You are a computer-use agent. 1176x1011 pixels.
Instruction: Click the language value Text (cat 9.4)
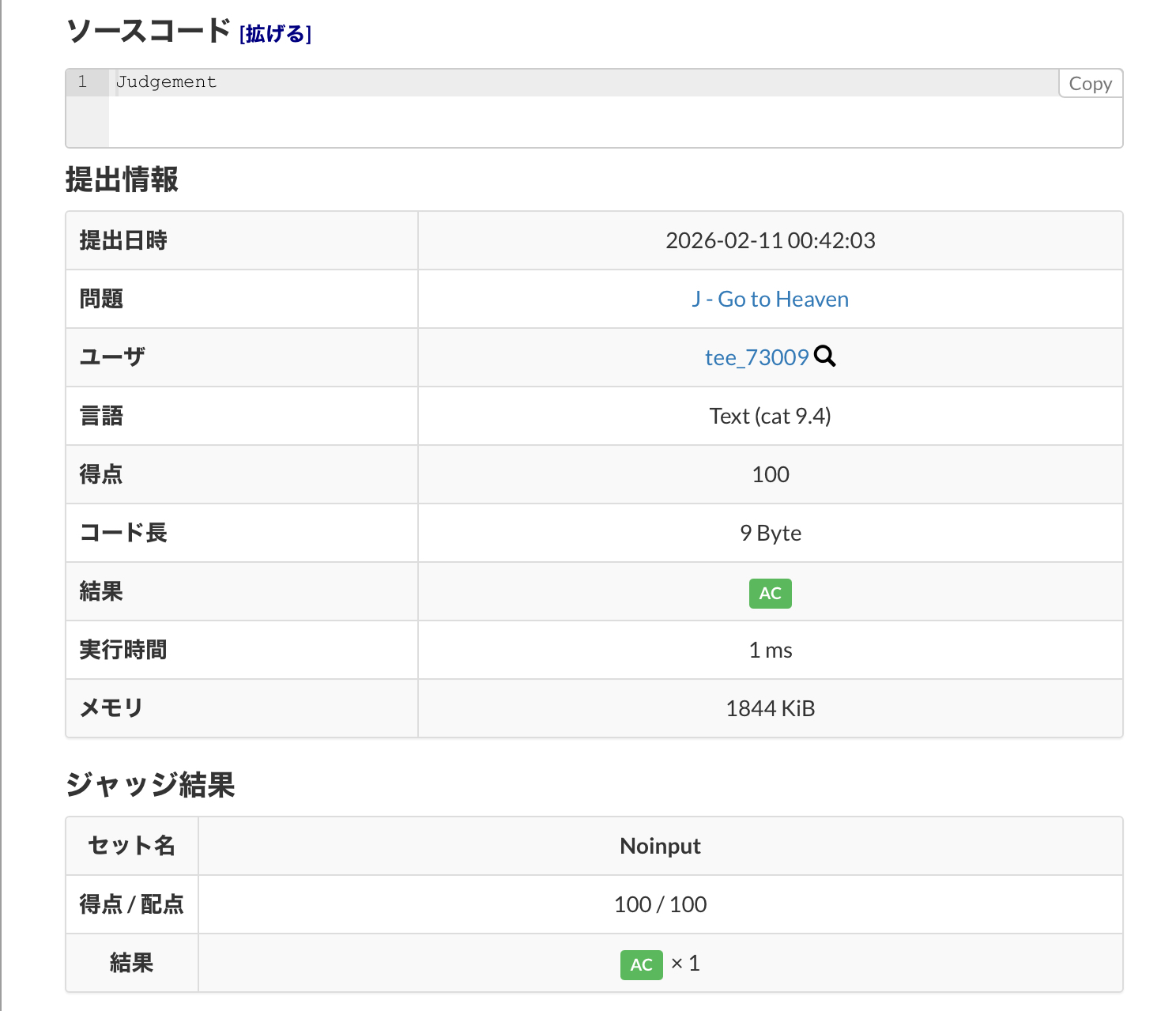770,417
